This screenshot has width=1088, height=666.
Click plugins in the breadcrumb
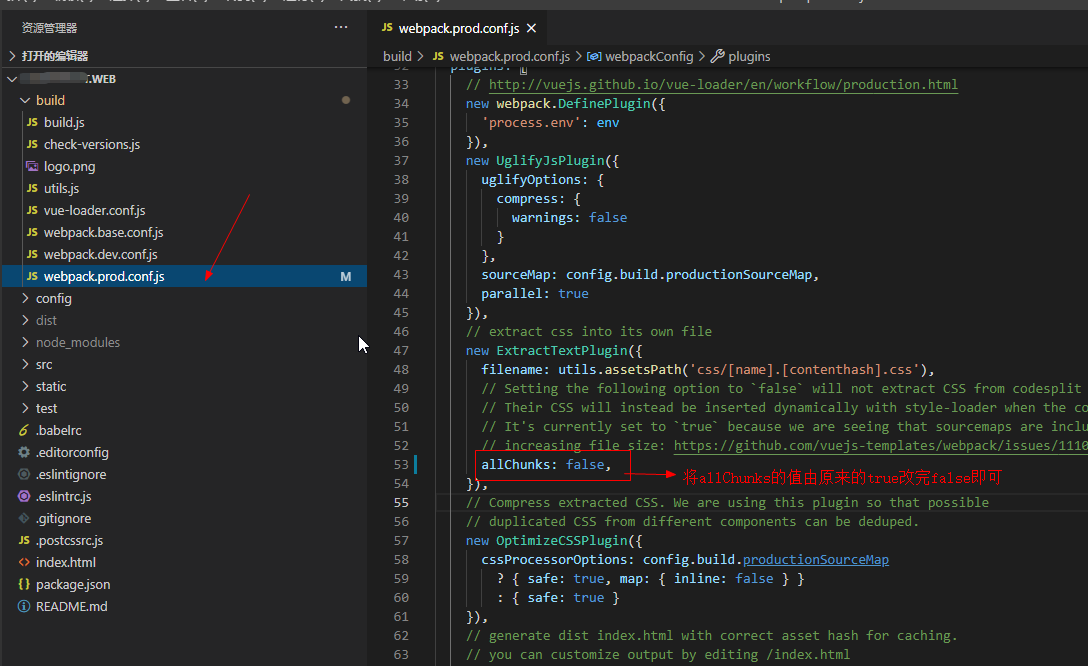(x=749, y=56)
